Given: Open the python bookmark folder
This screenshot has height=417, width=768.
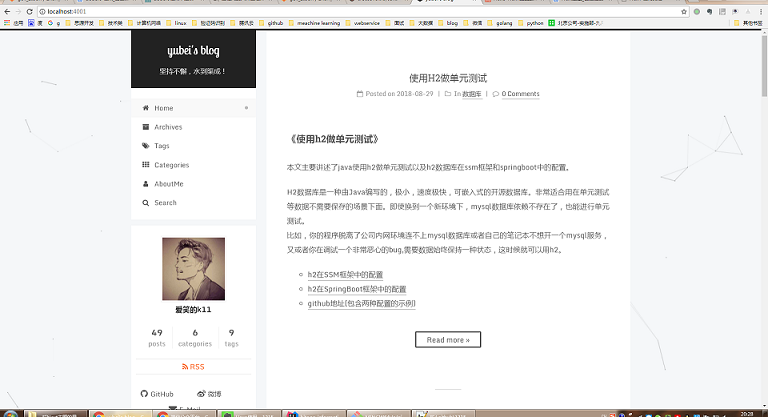Looking at the screenshot, I should [530, 23].
